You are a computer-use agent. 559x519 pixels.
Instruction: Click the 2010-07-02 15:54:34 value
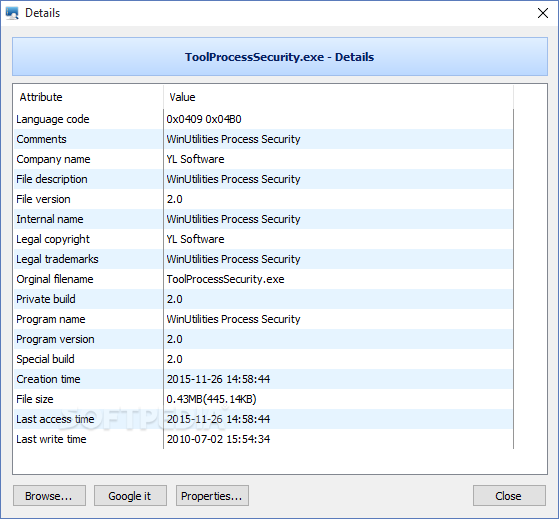[x=218, y=439]
